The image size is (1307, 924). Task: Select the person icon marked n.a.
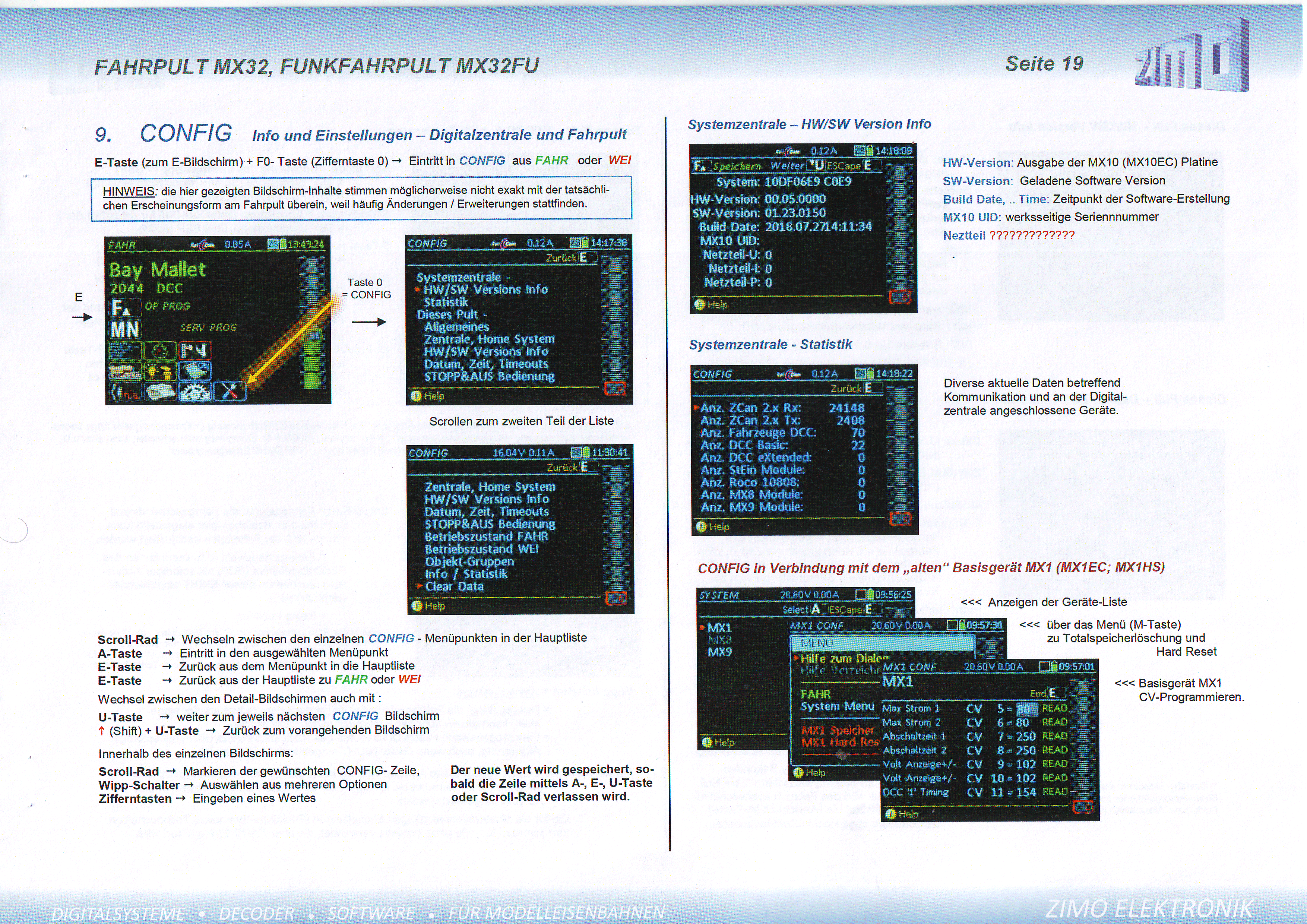tap(125, 391)
